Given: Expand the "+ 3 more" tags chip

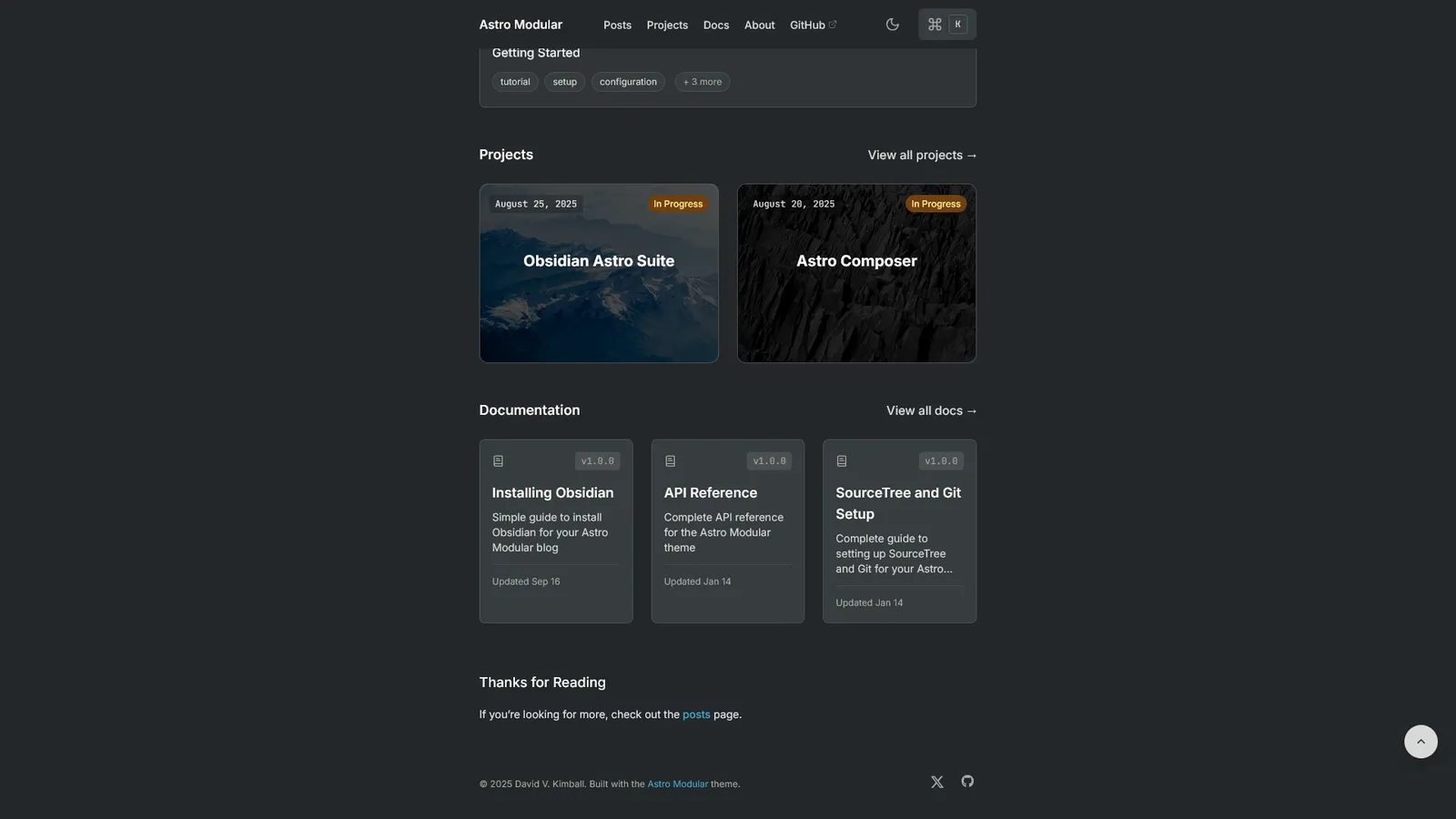Looking at the screenshot, I should click(702, 82).
